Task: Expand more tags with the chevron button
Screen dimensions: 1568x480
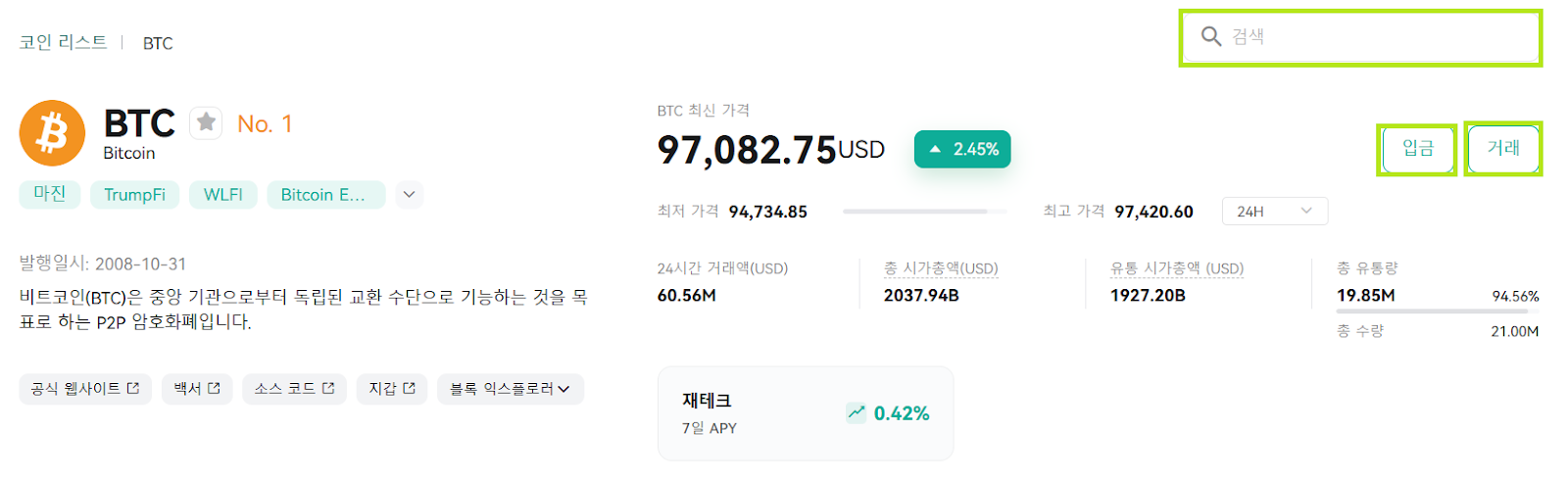Action: tap(410, 195)
